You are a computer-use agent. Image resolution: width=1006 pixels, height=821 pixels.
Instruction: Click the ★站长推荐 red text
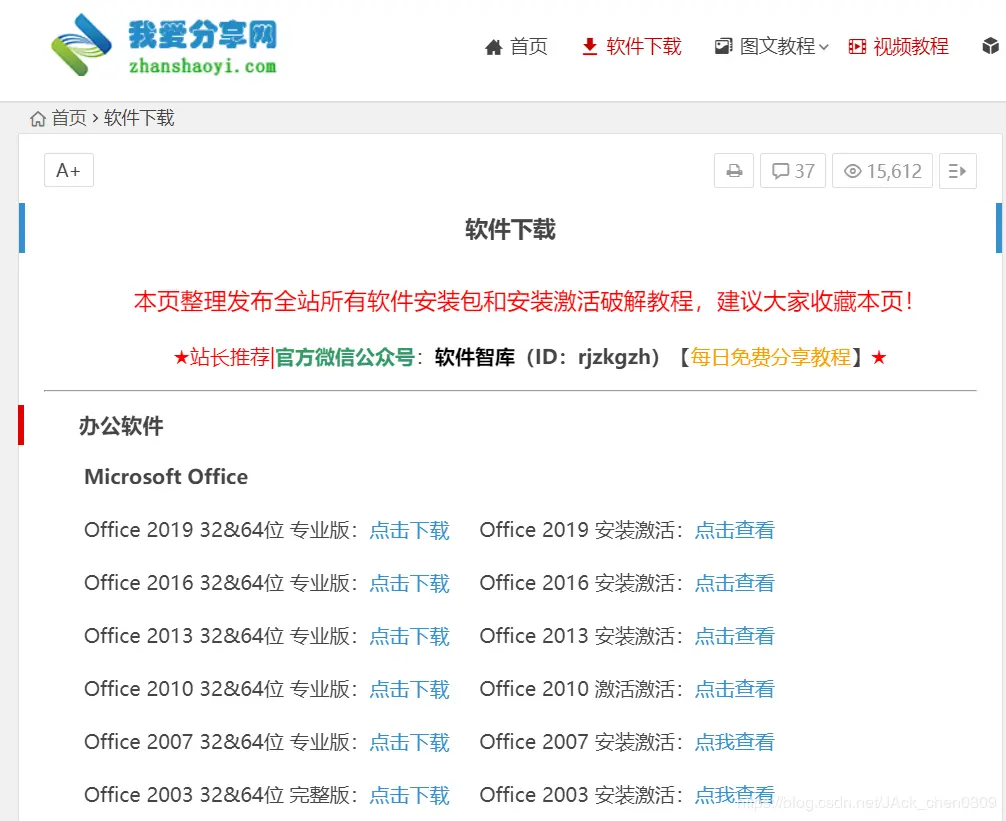click(222, 357)
